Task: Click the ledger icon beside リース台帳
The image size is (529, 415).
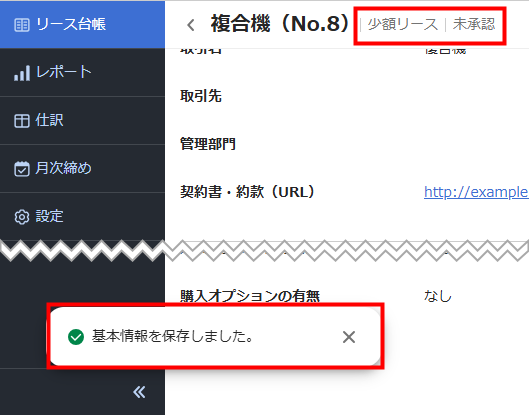Action: pos(22,25)
